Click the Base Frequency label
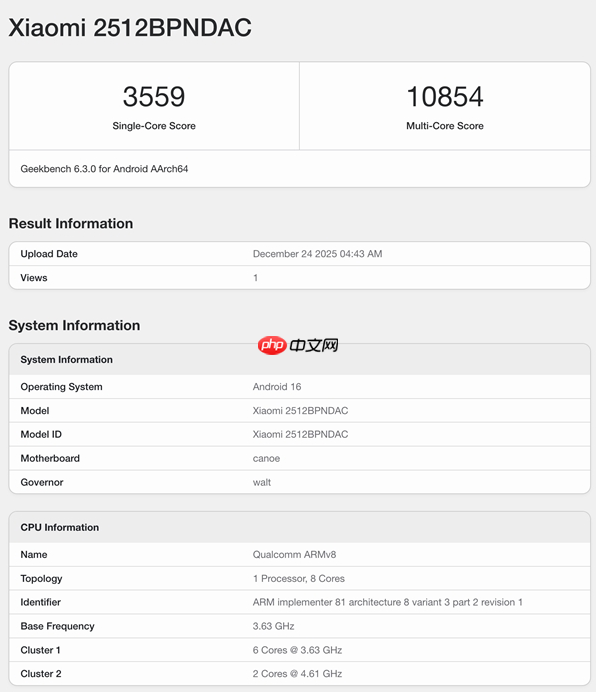The width and height of the screenshot is (596, 692). pyautogui.click(x=57, y=626)
